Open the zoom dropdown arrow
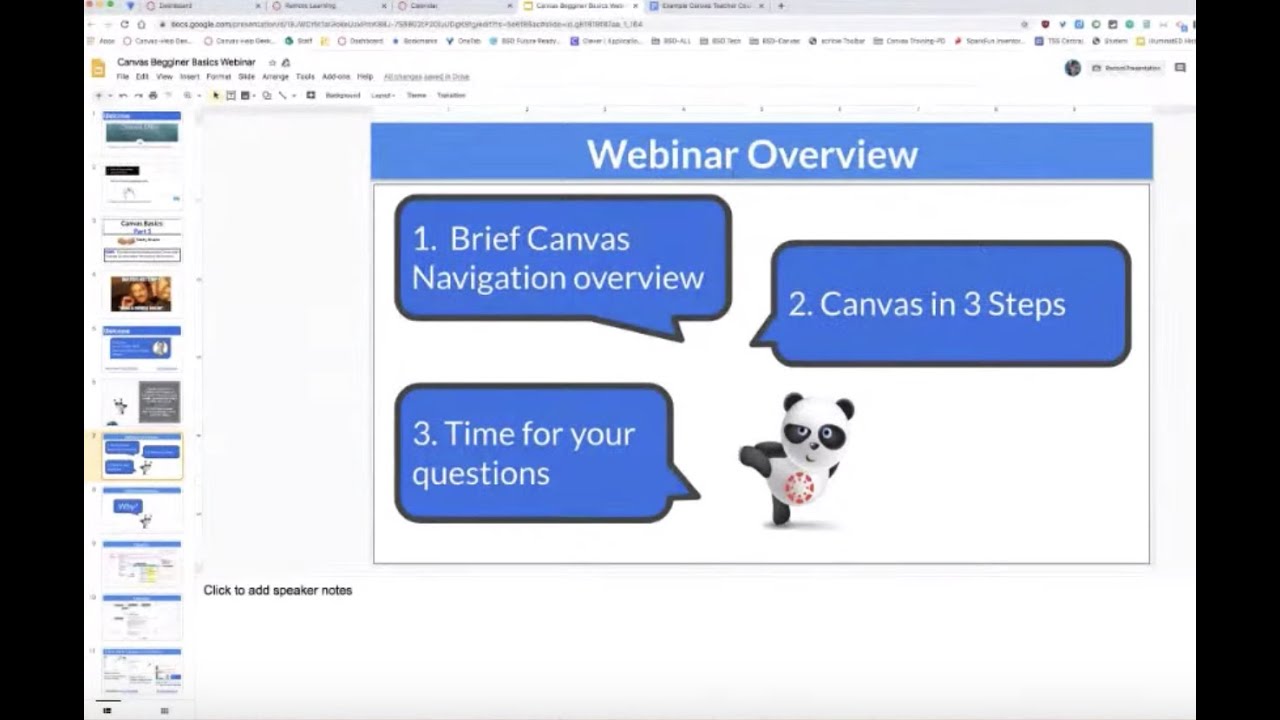The width and height of the screenshot is (1280, 720). (x=199, y=95)
